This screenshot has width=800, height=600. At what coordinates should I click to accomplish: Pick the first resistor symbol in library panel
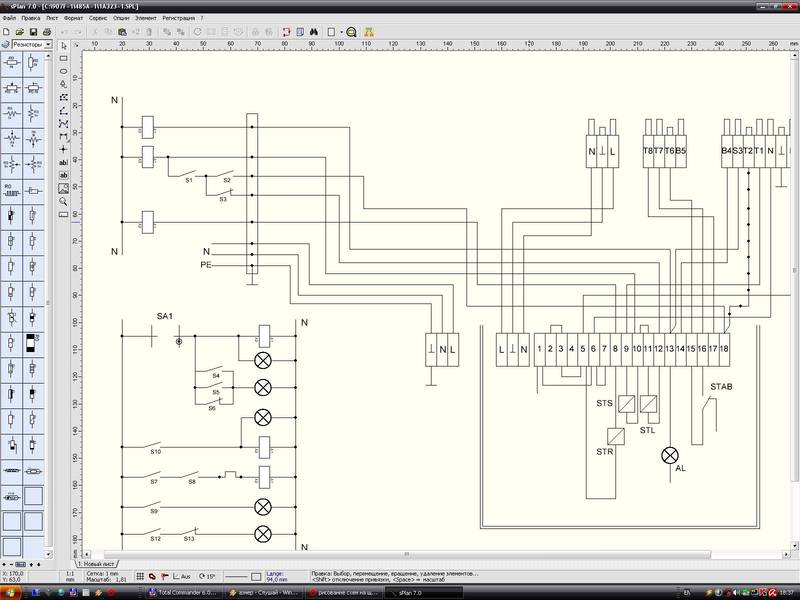tap(12, 63)
